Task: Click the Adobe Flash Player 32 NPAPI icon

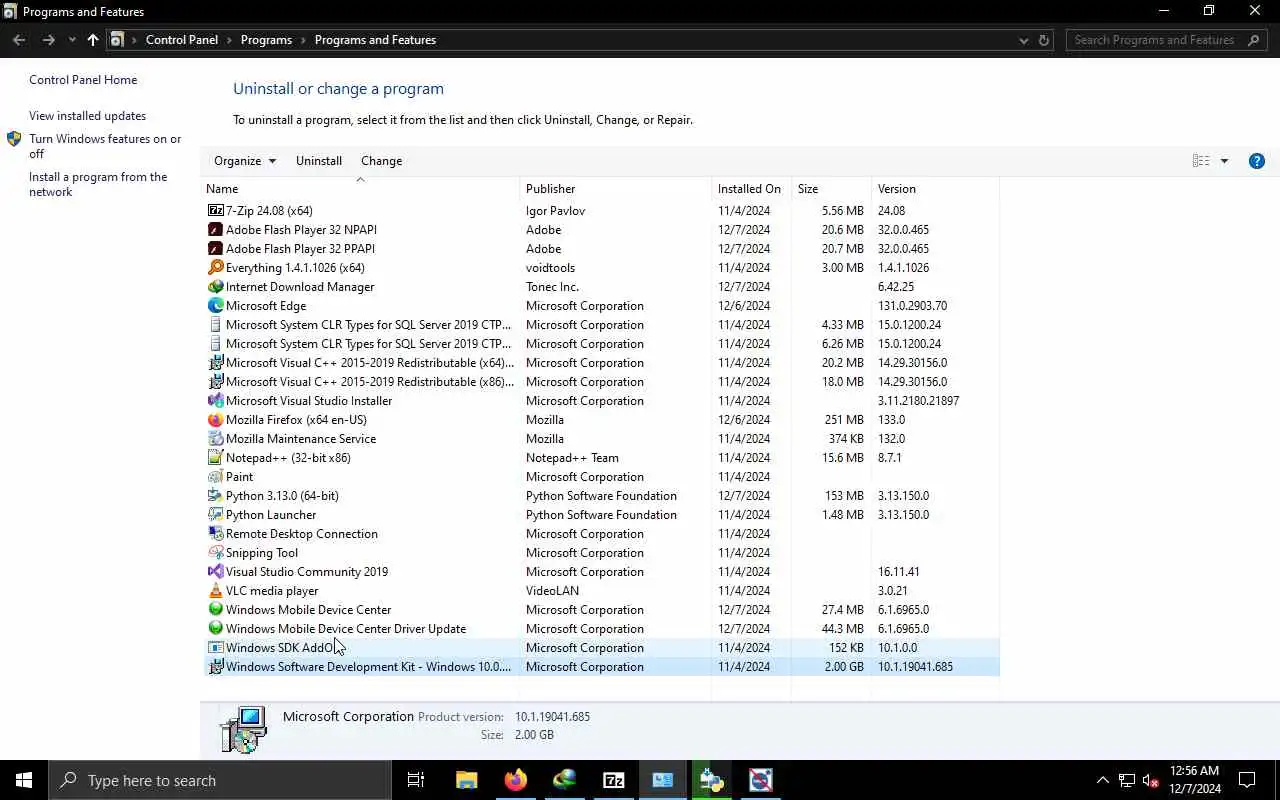Action: (215, 230)
